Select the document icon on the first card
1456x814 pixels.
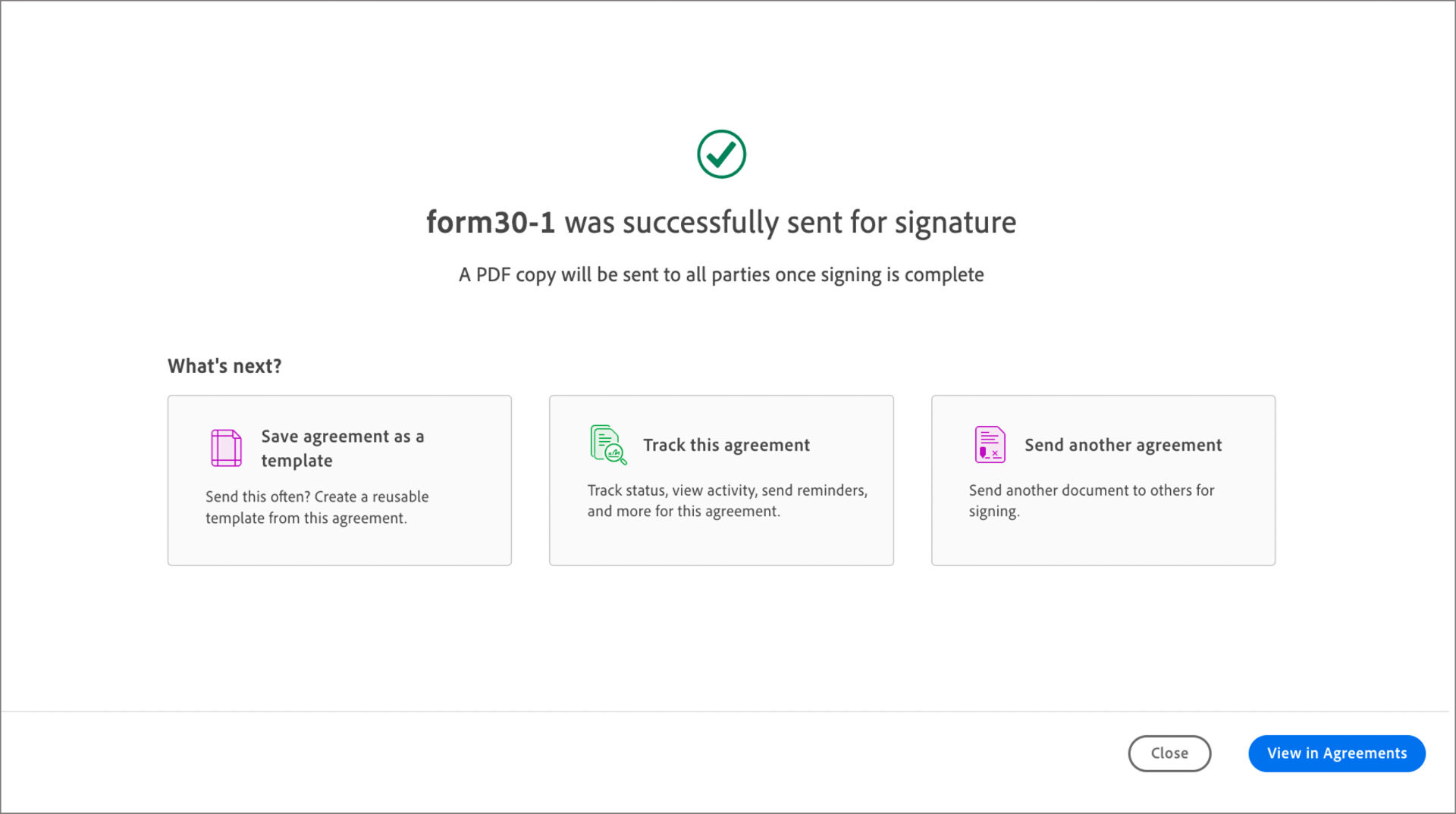tap(225, 446)
